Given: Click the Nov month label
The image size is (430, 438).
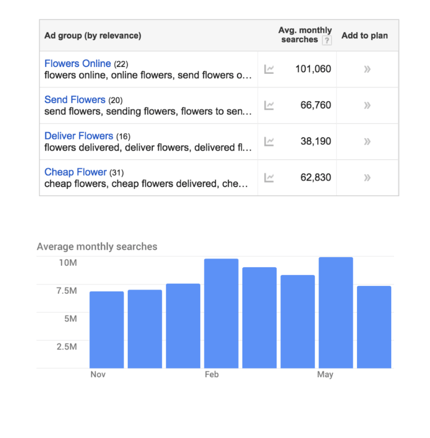Looking at the screenshot, I should pyautogui.click(x=98, y=374).
